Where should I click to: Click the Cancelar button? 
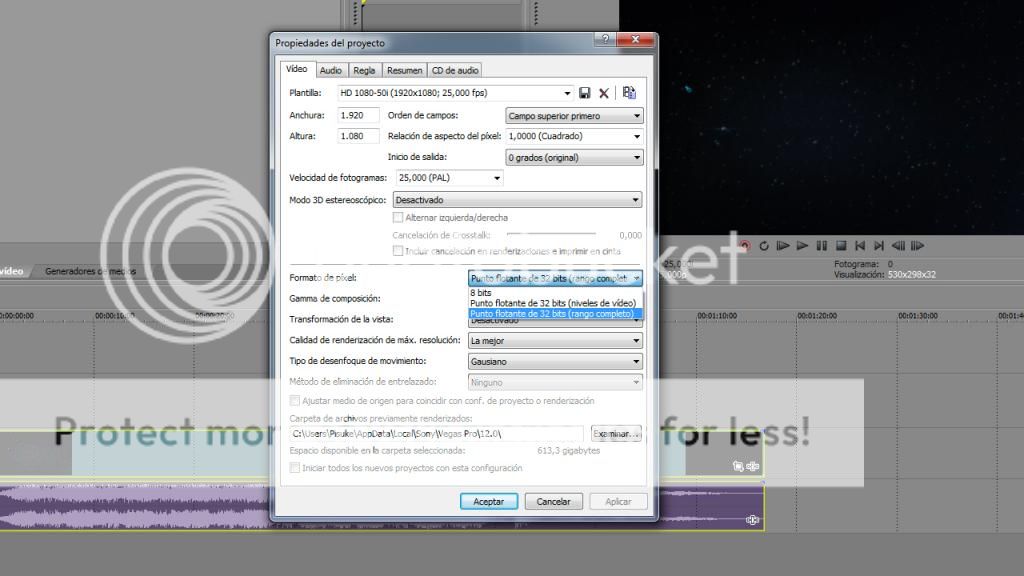point(553,502)
